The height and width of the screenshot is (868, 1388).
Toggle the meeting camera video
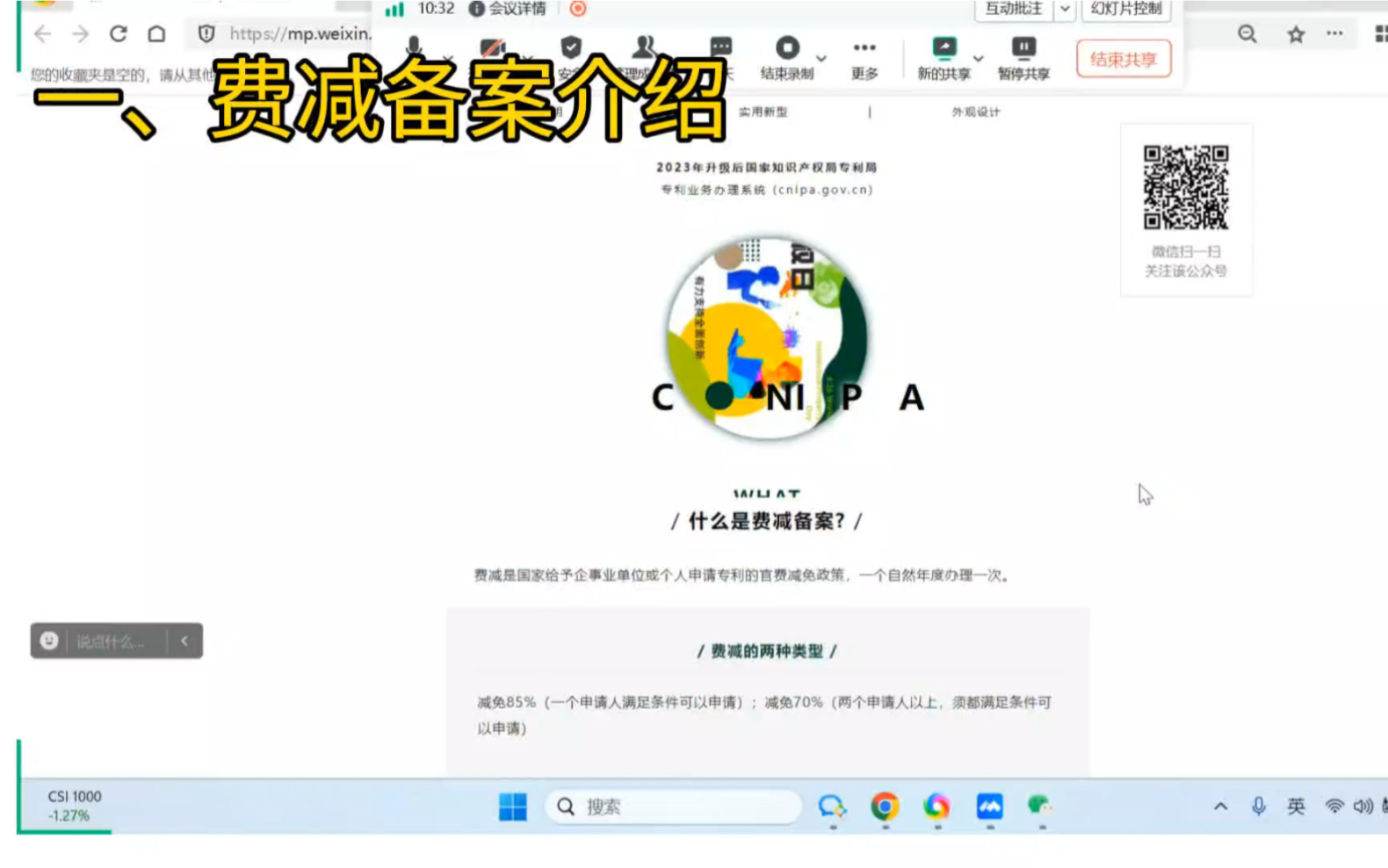coord(493,48)
